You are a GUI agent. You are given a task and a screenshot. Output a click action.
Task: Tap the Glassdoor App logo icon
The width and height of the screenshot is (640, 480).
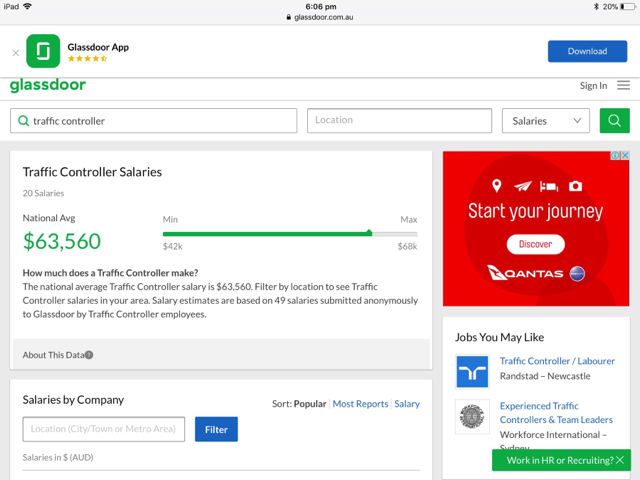click(43, 51)
